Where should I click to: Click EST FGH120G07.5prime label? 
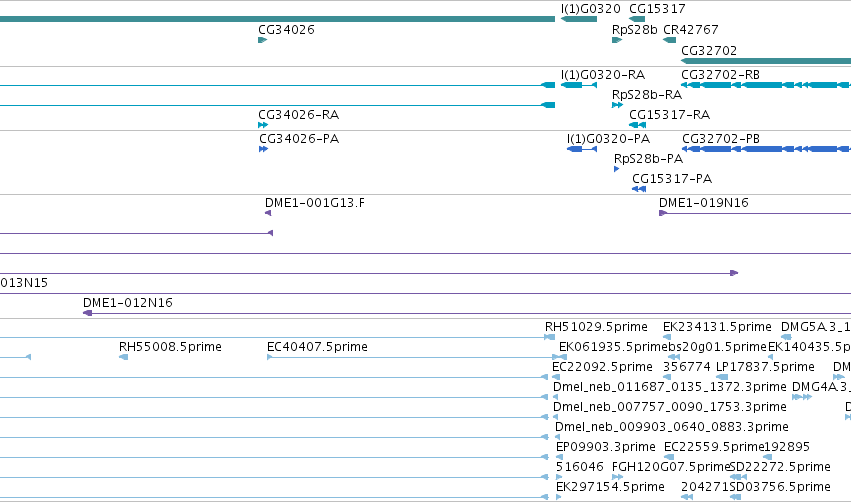tap(671, 467)
